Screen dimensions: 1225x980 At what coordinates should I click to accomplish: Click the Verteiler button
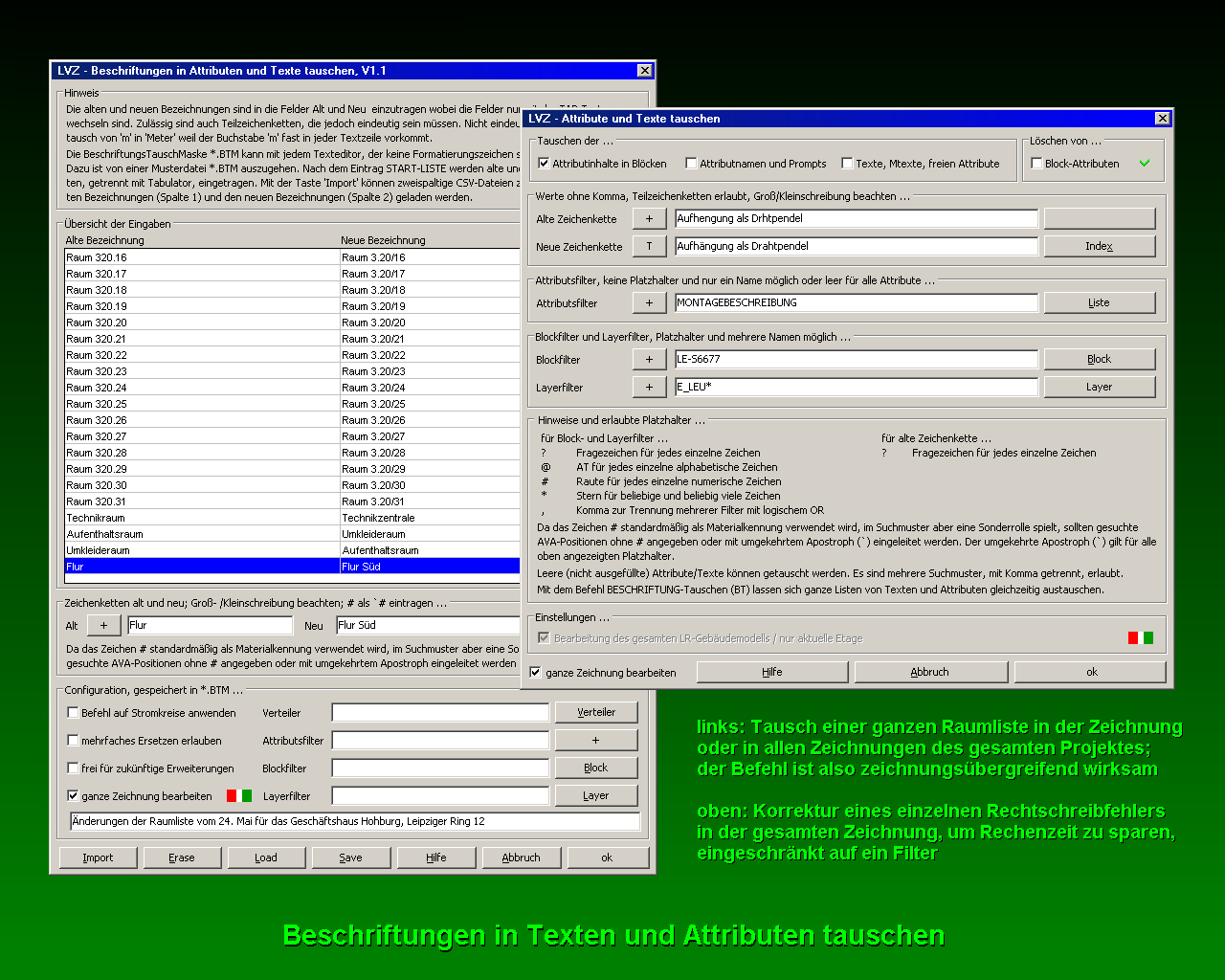(596, 713)
